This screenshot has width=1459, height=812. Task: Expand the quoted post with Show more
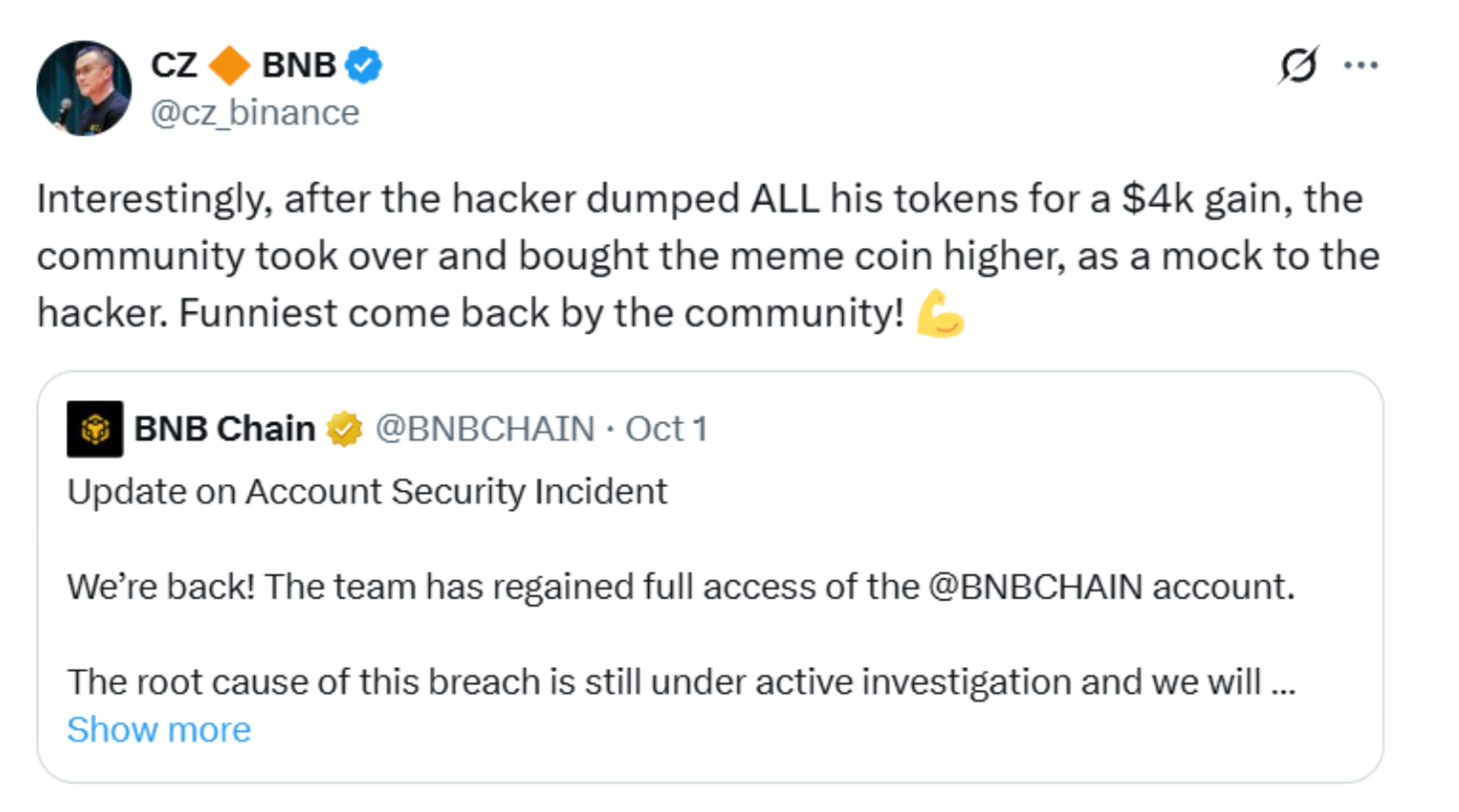(x=158, y=729)
